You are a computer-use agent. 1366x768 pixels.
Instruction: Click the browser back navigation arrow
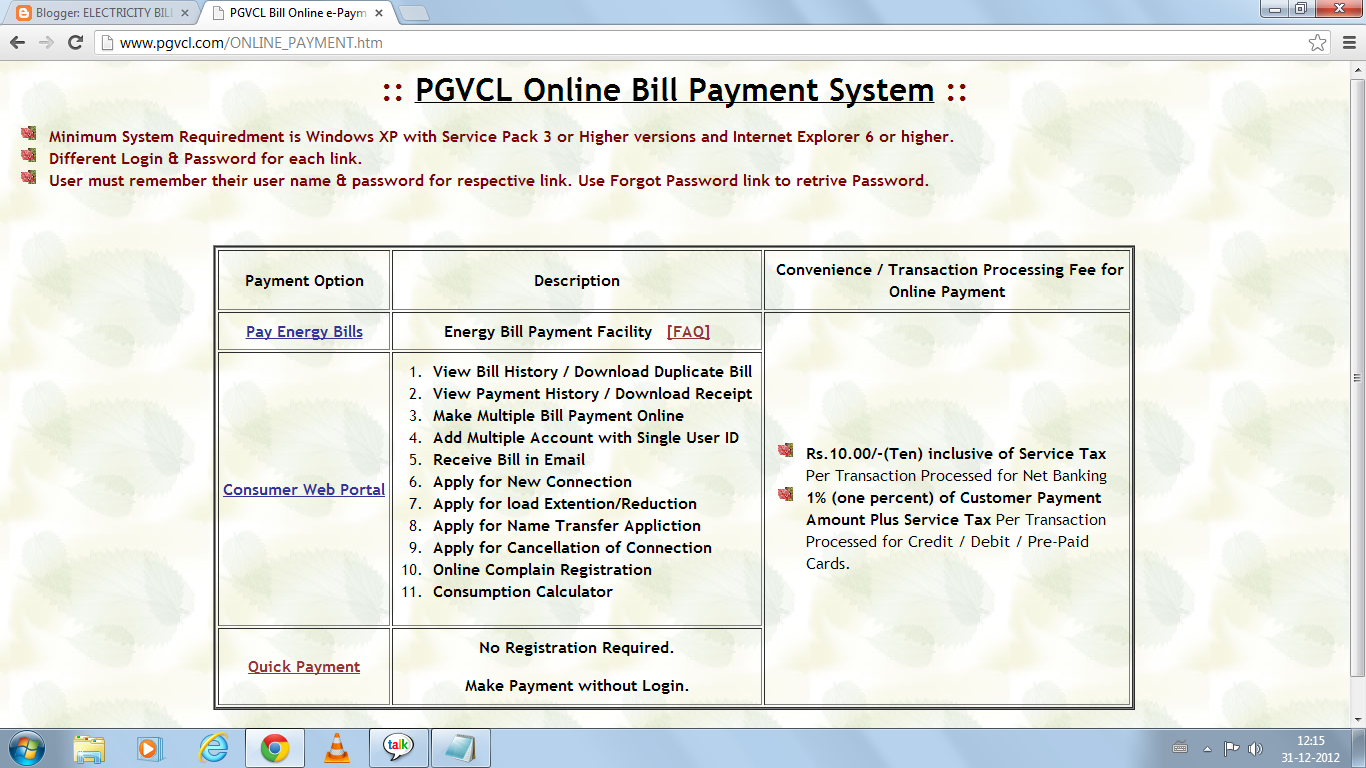pos(17,42)
